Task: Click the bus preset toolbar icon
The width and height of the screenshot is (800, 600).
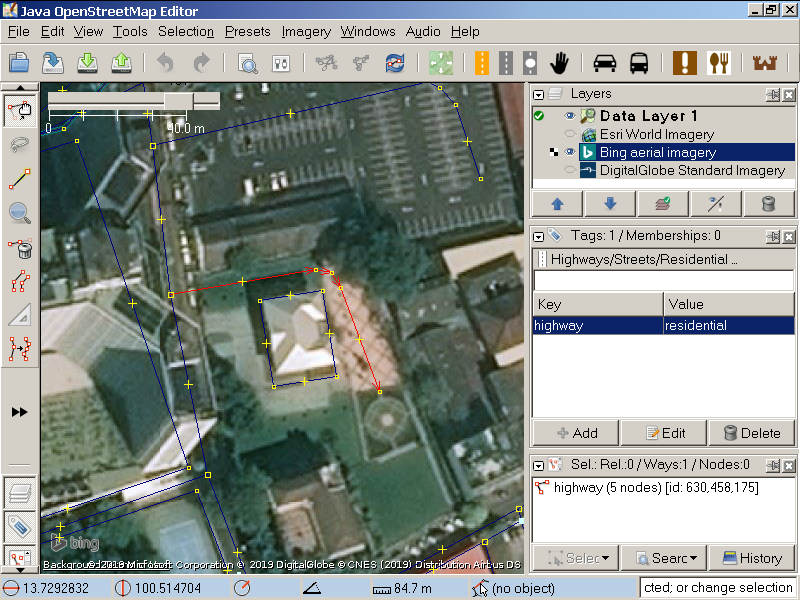Action: click(x=638, y=63)
